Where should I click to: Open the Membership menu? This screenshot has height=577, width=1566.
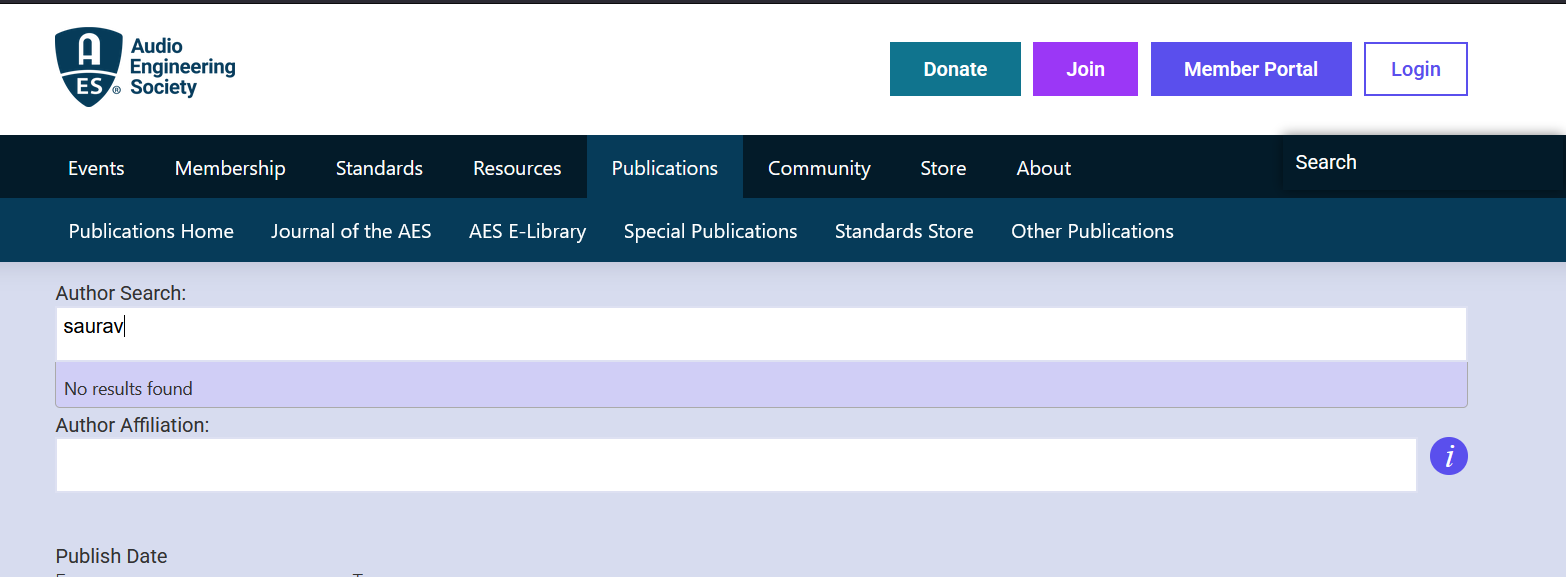(x=230, y=168)
